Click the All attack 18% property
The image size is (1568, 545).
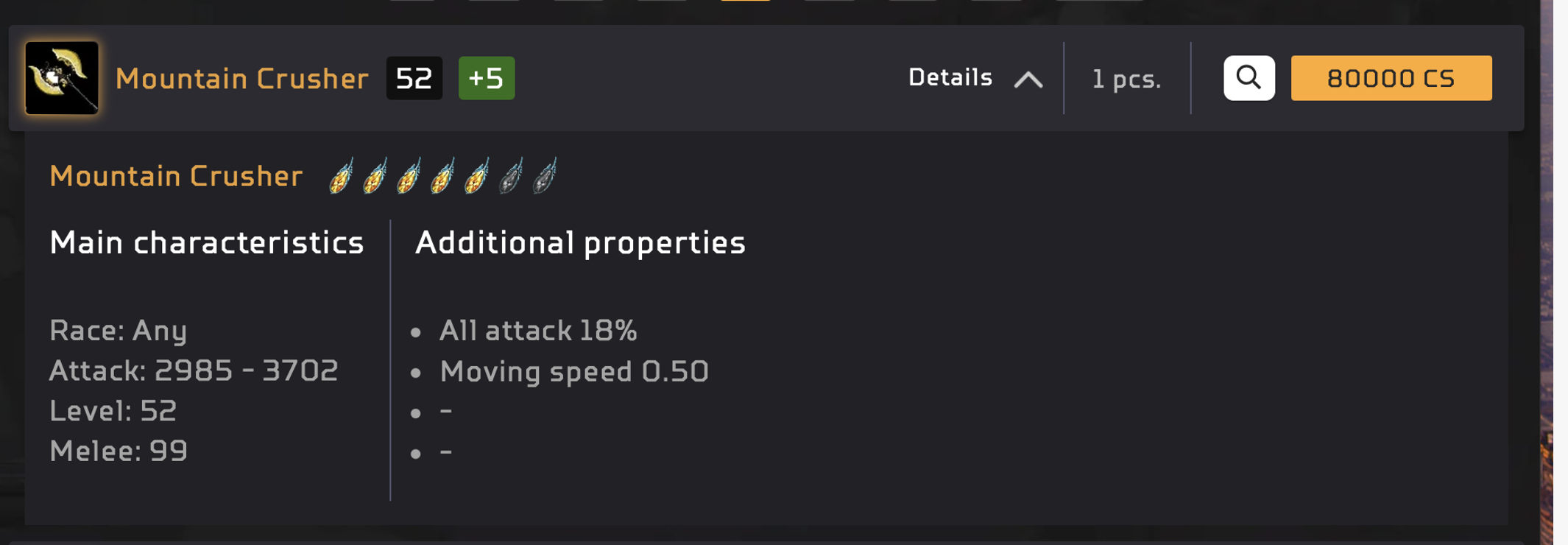[537, 331]
